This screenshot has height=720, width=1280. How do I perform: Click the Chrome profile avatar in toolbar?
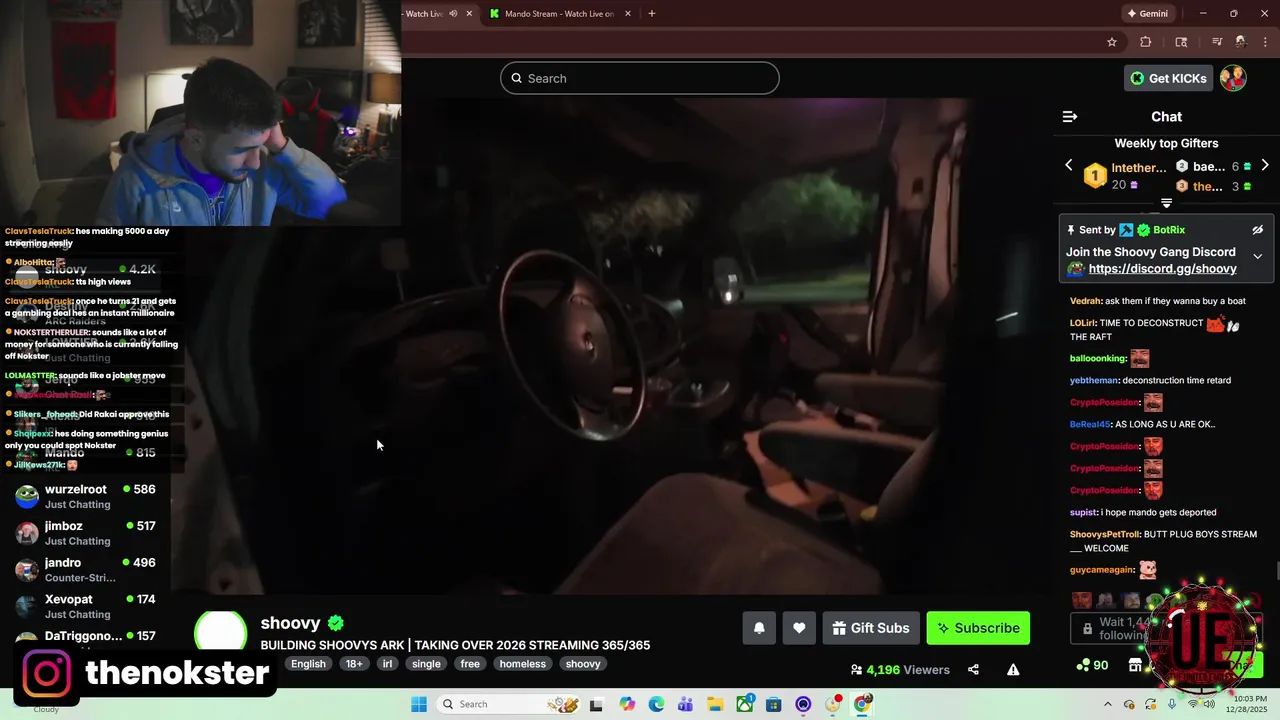(1240, 42)
